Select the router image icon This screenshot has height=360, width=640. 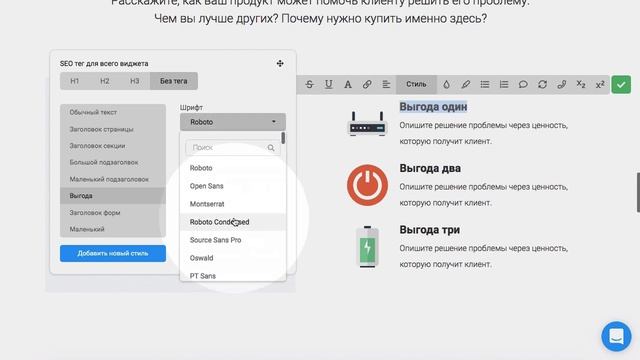click(x=367, y=124)
